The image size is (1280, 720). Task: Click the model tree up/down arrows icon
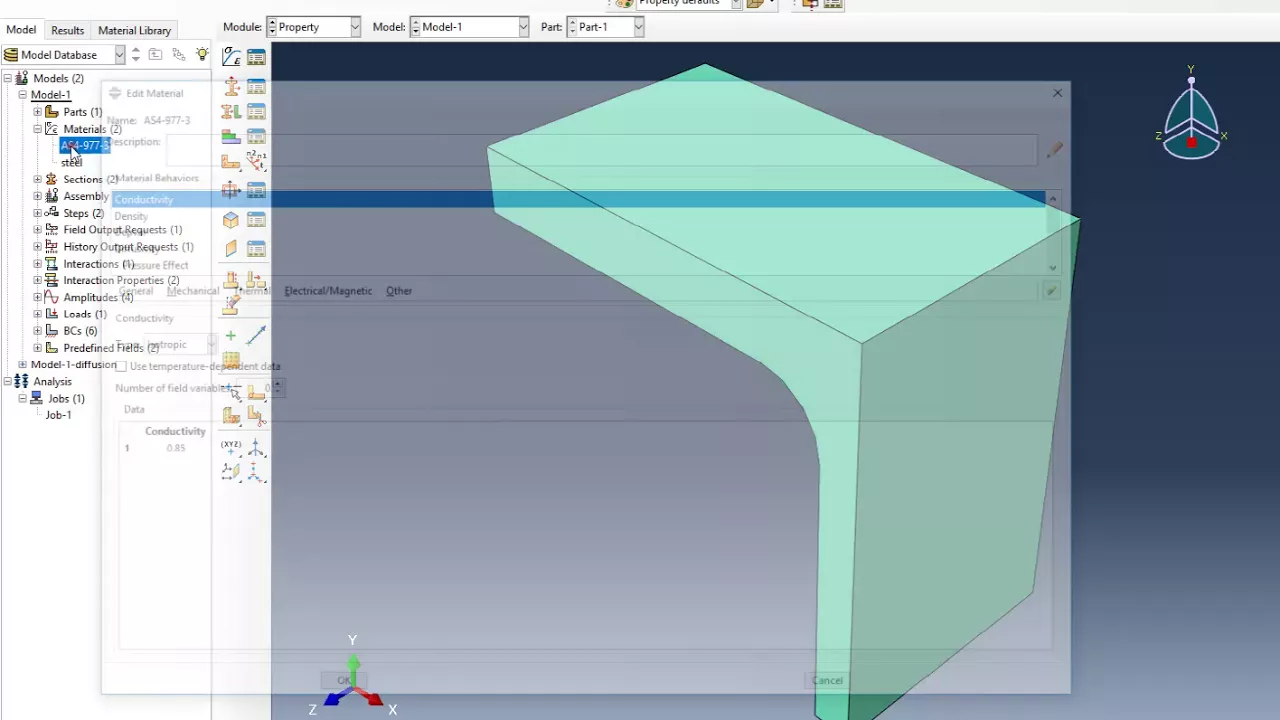coord(136,55)
